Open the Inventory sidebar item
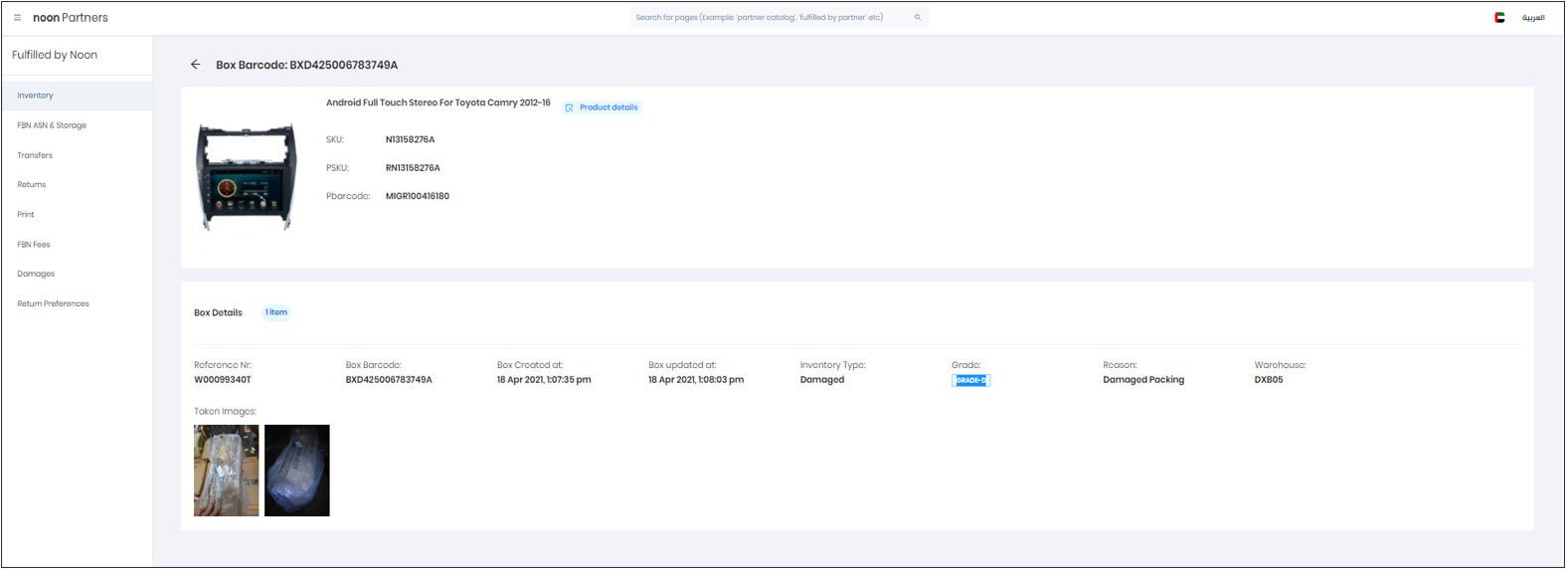Viewport: 1568px width, 570px height. 77,95
